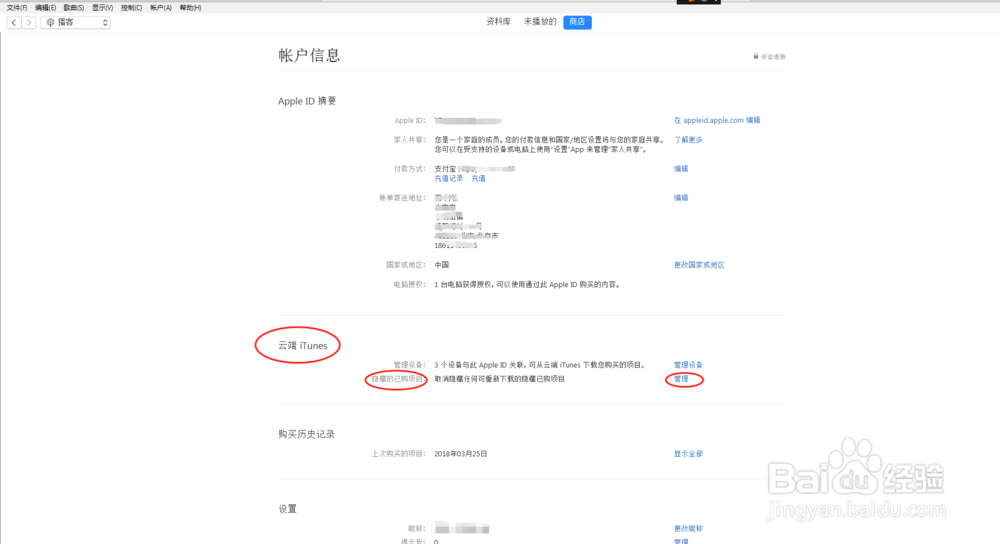This screenshot has height=544, width=1000.
Task: Click the 中国 country value
Action: 441,265
